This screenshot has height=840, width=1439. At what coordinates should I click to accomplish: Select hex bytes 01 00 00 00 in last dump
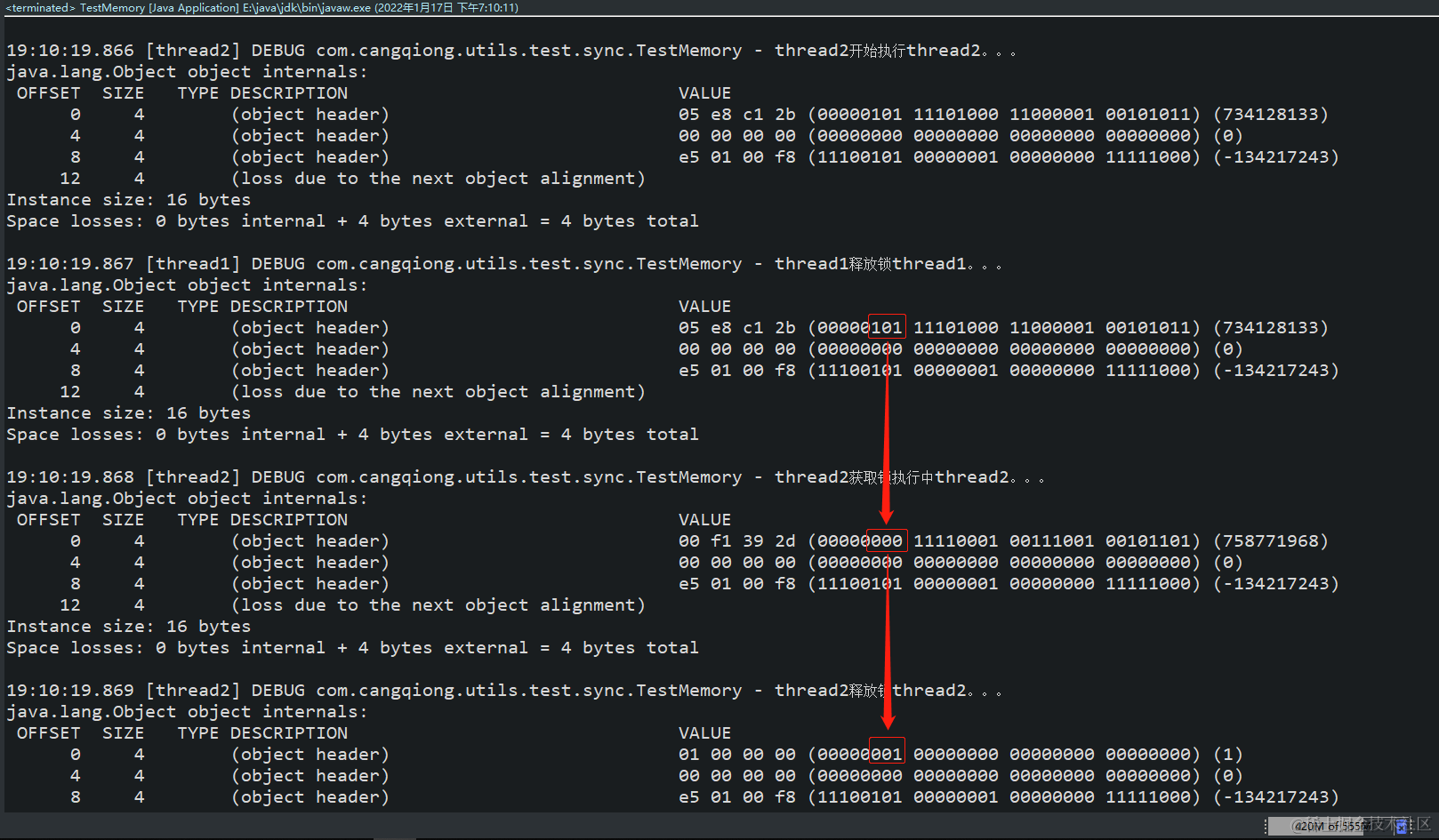pyautogui.click(x=737, y=755)
